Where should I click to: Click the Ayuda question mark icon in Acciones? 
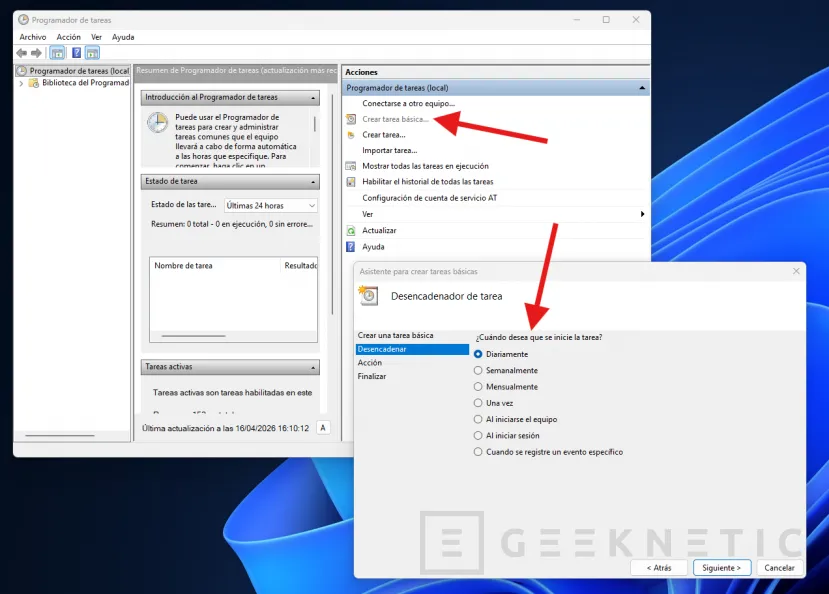coord(351,247)
